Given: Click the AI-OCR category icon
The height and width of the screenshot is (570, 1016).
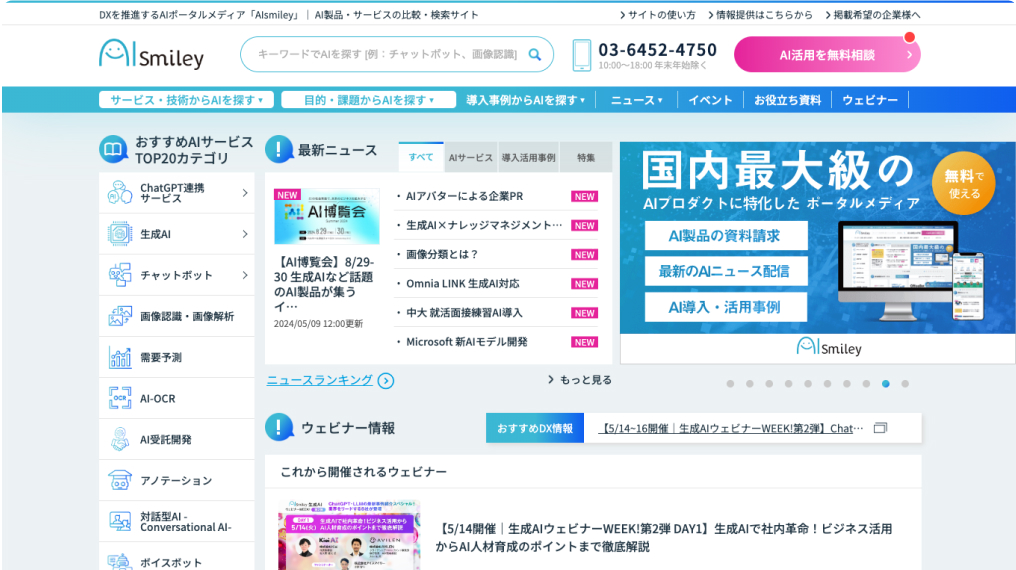Looking at the screenshot, I should (x=120, y=398).
